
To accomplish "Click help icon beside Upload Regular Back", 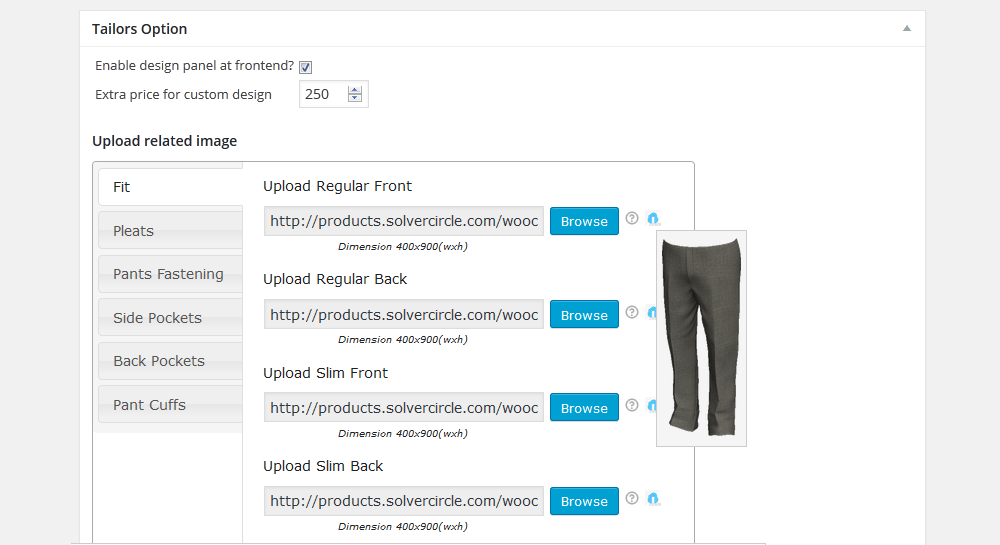I will [631, 312].
